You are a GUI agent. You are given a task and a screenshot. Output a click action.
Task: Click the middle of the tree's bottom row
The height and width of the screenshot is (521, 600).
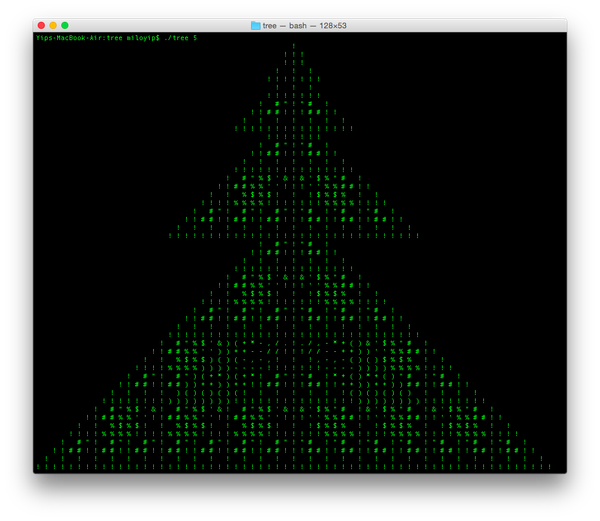(294, 466)
